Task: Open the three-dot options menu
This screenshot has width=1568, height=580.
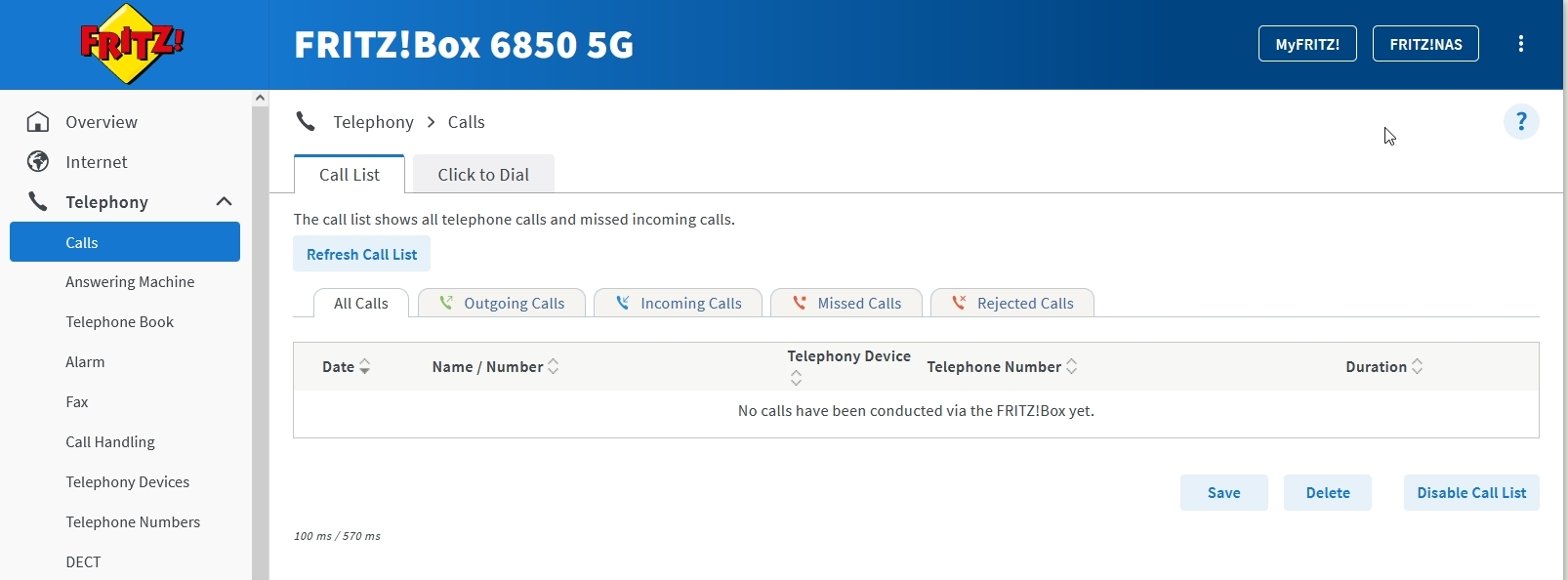Action: 1521,44
